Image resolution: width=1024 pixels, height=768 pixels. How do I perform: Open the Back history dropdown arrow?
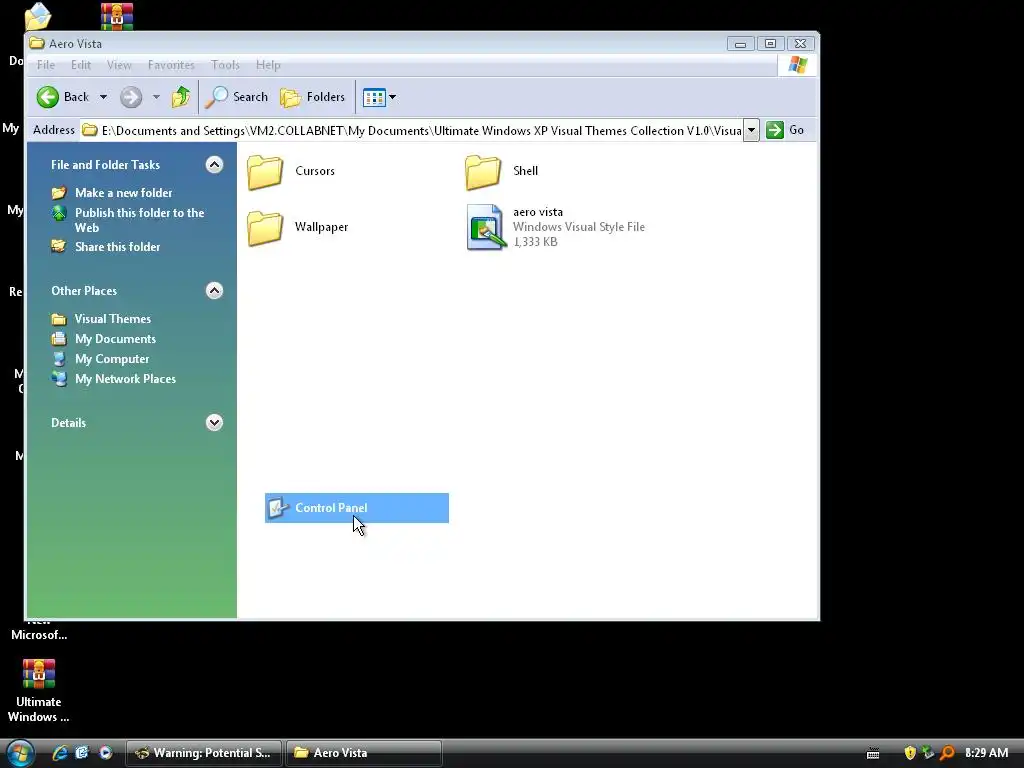click(x=103, y=97)
